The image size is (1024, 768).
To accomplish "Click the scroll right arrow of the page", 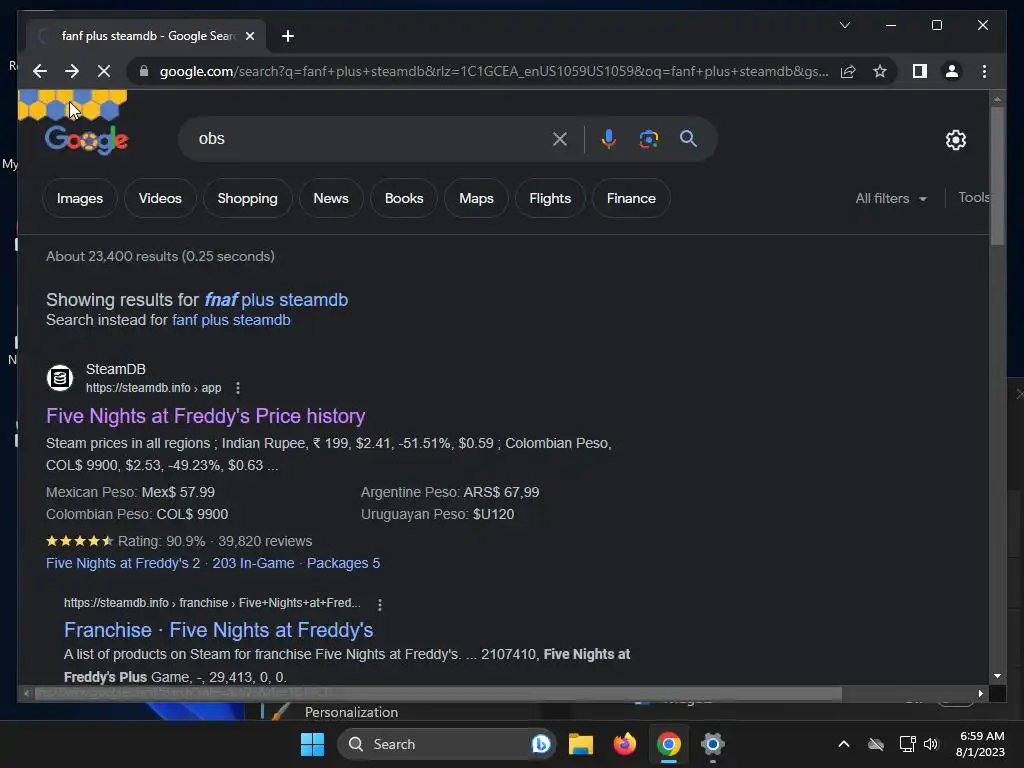I will pyautogui.click(x=980, y=693).
